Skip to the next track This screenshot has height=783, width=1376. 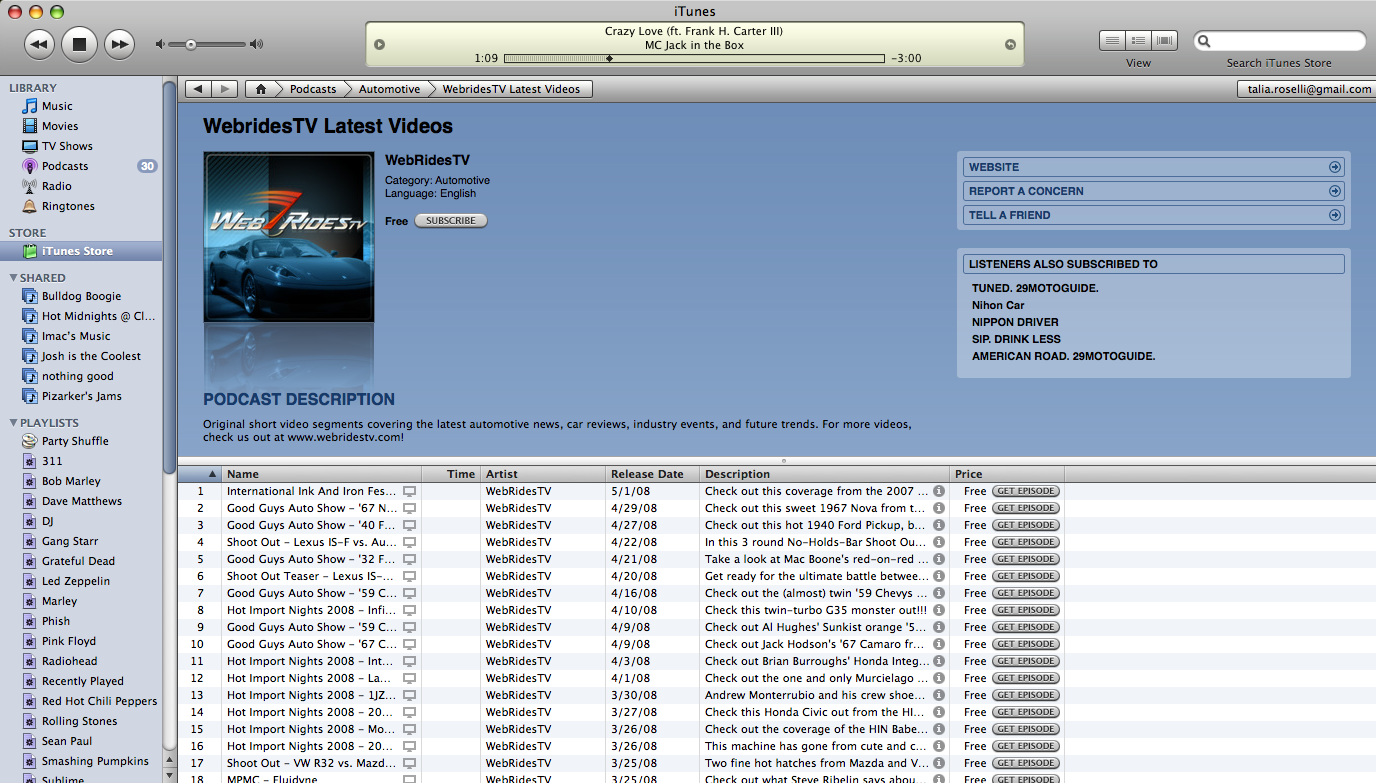(119, 44)
